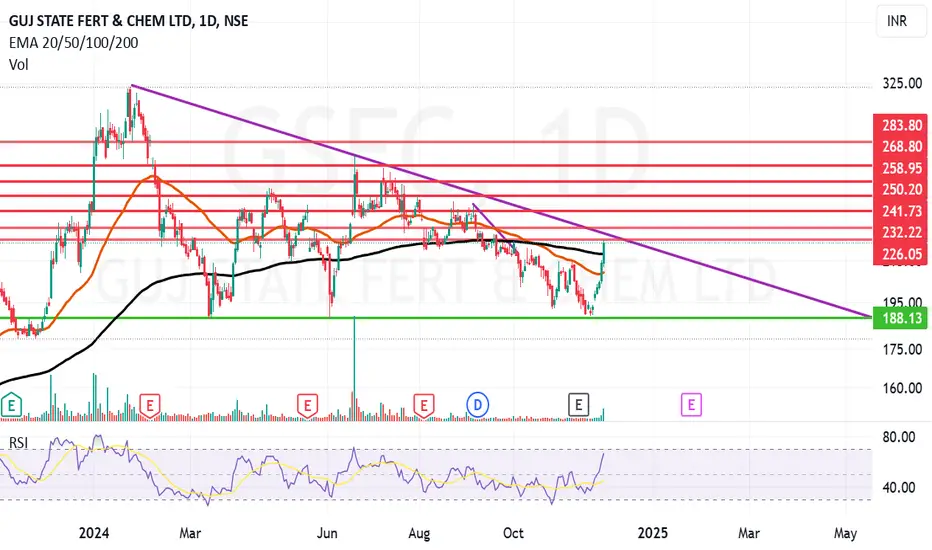932x550 pixels.
Task: Open the black E earnings marker near November
Action: click(578, 405)
